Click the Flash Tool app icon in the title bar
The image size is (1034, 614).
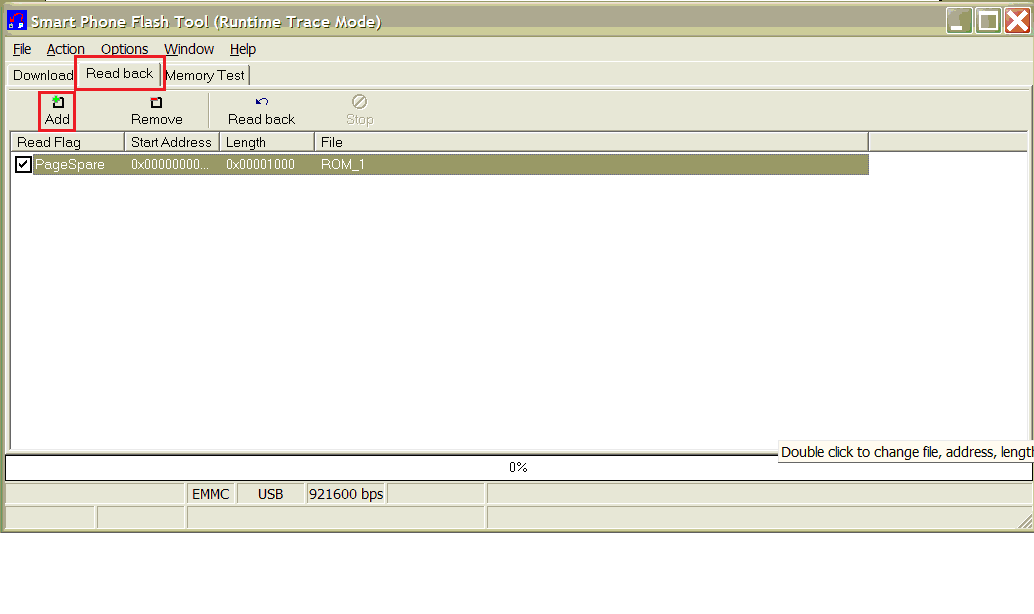(x=16, y=21)
